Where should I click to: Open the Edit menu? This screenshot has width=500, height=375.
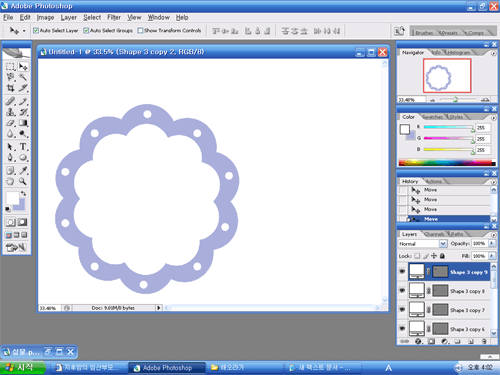25,17
